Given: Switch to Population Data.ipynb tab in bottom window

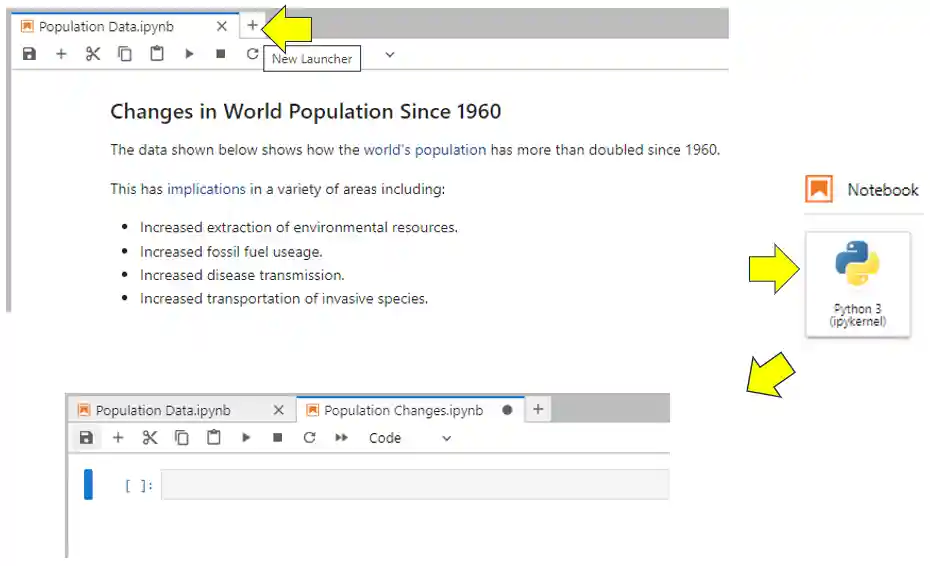Looking at the screenshot, I should (181, 410).
